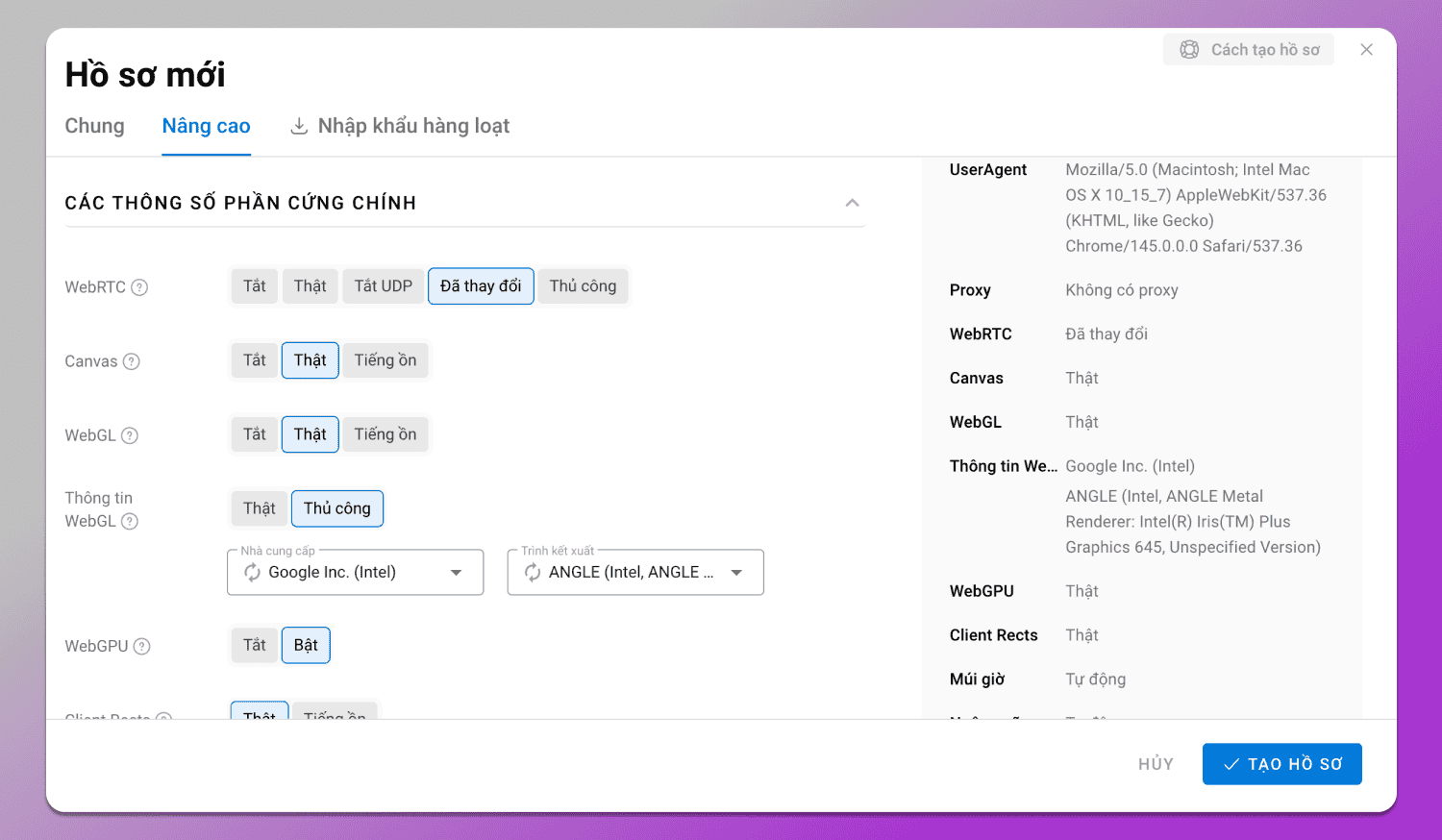Set WebRTC to Tắt
1442x840 pixels.
point(255,286)
